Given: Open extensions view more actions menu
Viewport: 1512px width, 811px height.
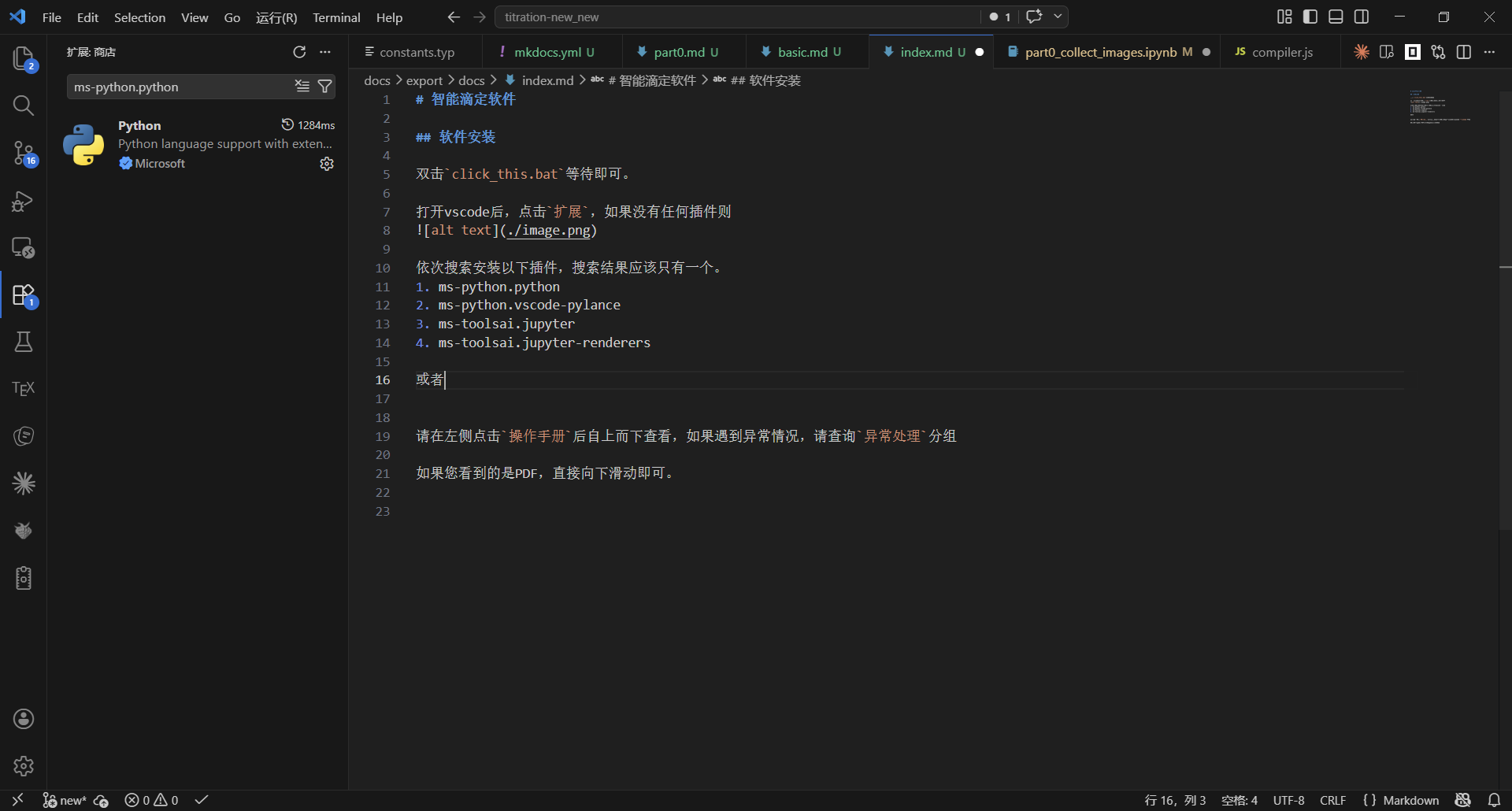Looking at the screenshot, I should click(325, 52).
